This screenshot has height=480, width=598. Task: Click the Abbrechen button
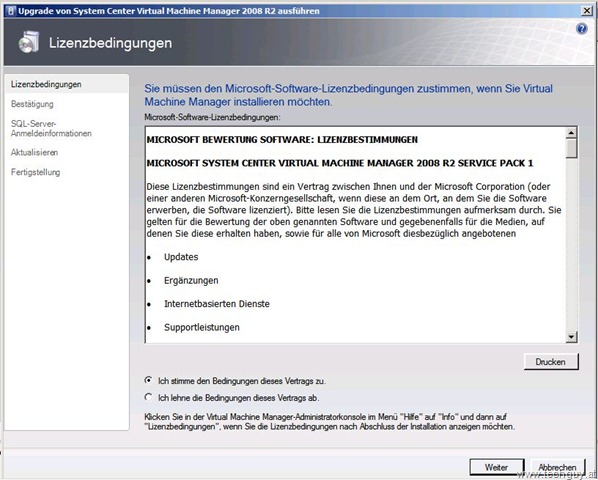click(x=557, y=467)
